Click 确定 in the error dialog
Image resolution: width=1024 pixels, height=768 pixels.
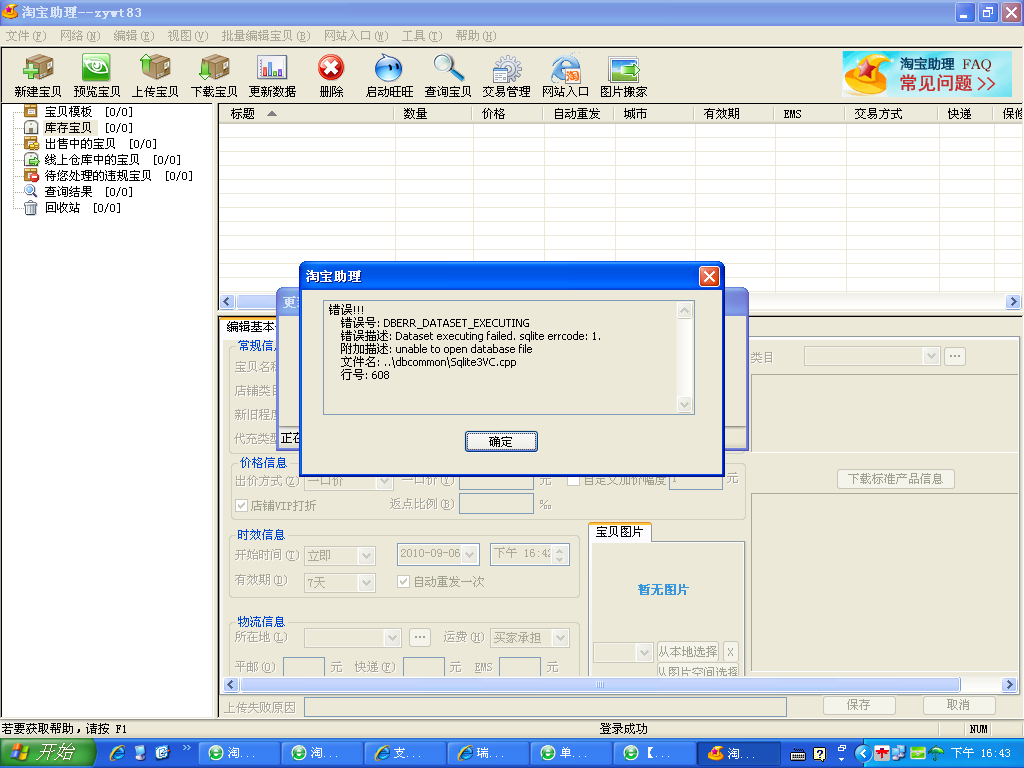click(501, 441)
